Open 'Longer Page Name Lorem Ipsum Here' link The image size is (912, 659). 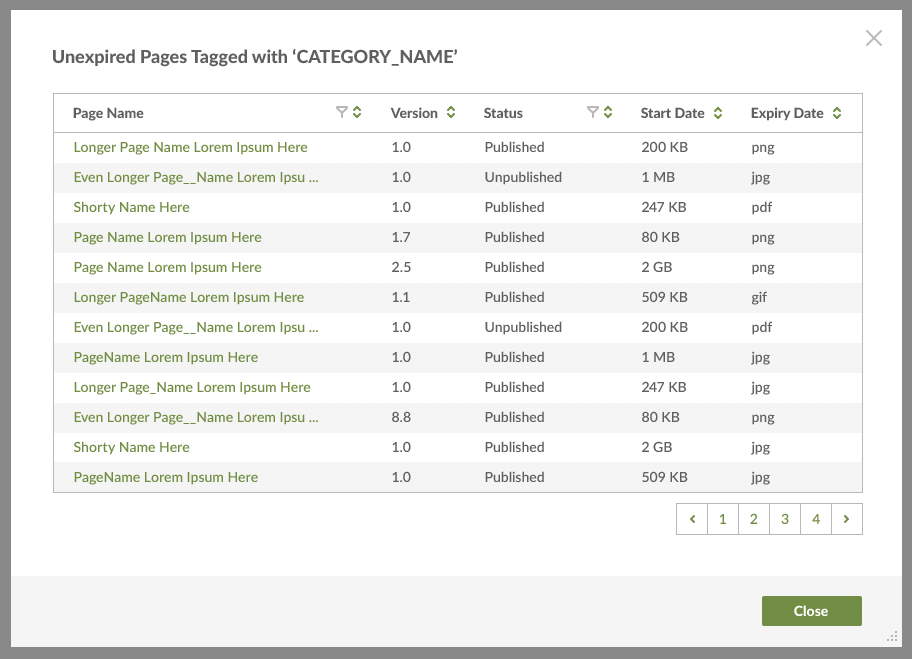pyautogui.click(x=190, y=147)
